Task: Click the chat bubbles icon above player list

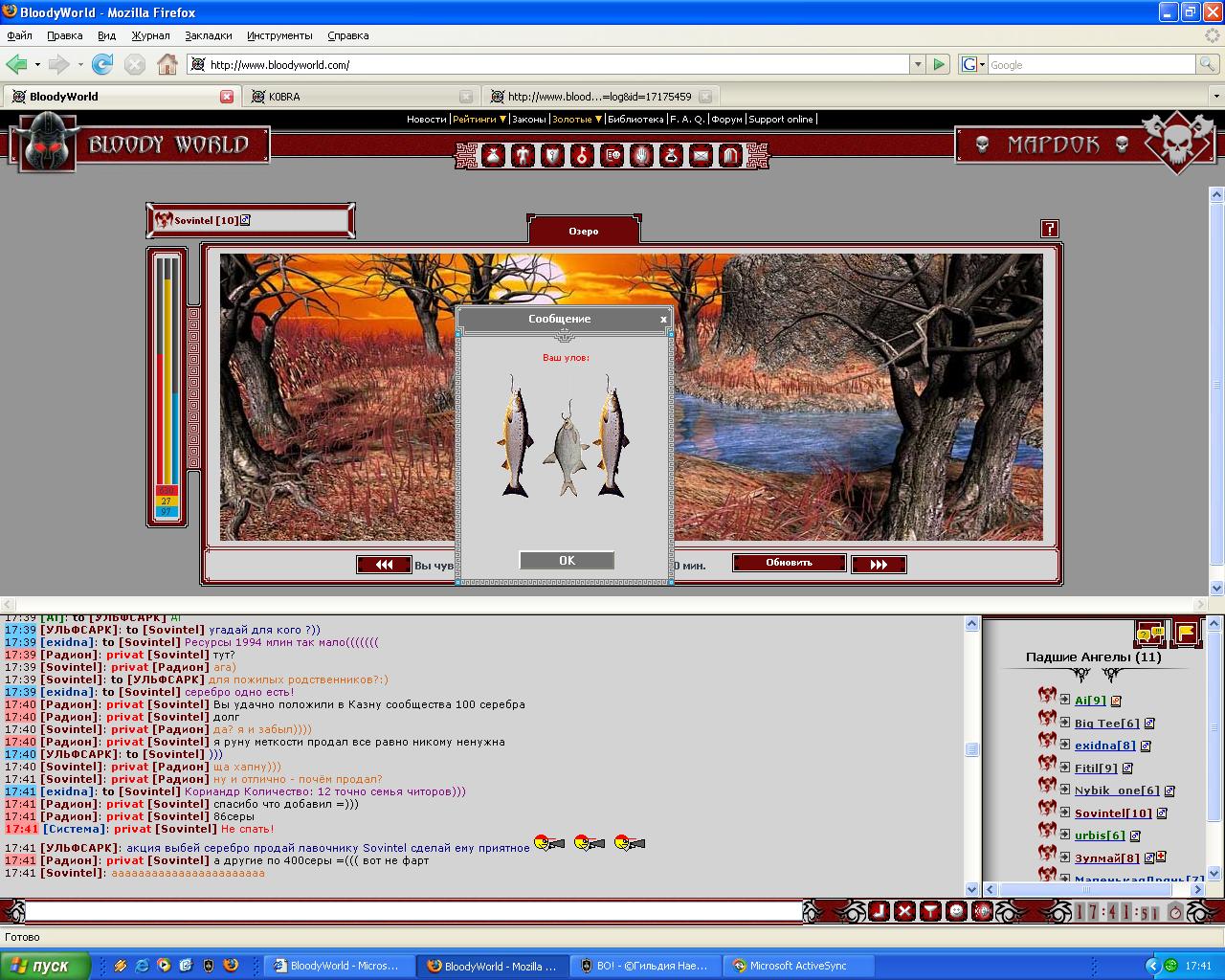Action: tap(1149, 633)
